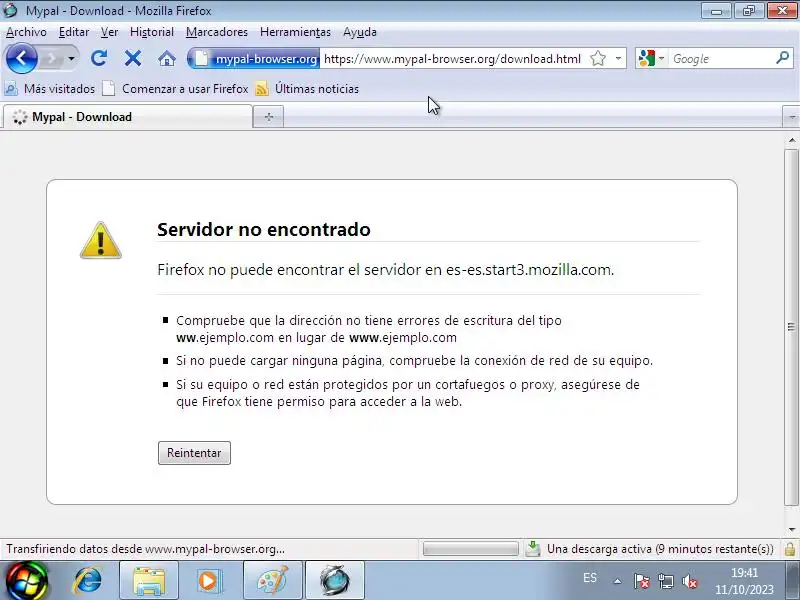Restore down the Firefox window
The width and height of the screenshot is (800, 600).
click(748, 11)
